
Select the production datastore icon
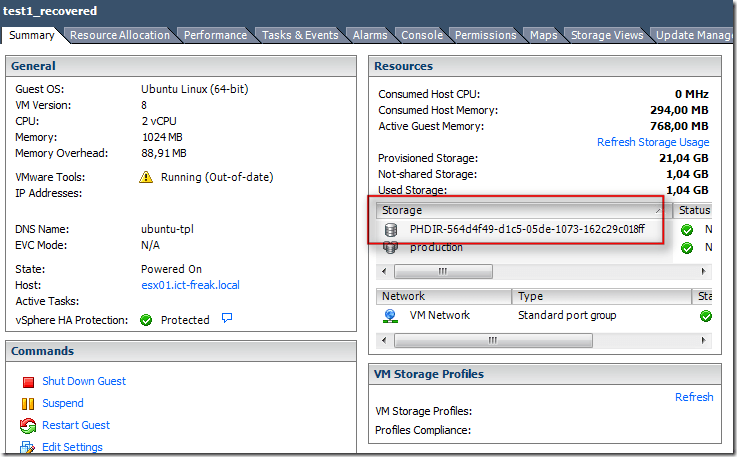[x=390, y=247]
